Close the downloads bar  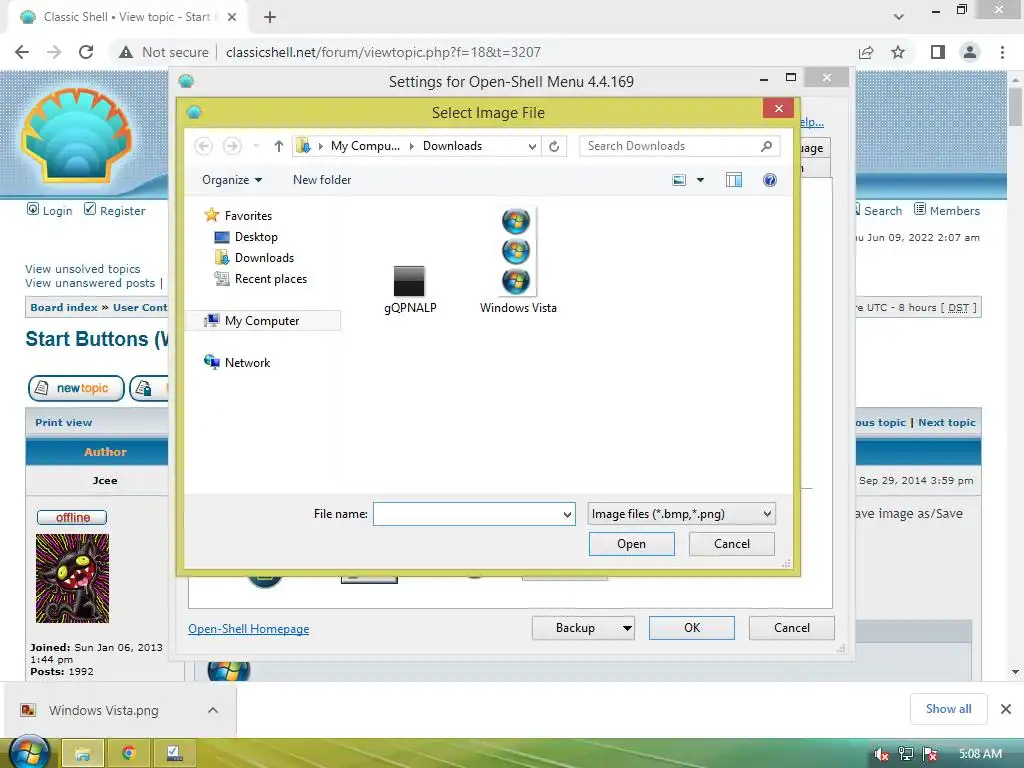[1006, 709]
